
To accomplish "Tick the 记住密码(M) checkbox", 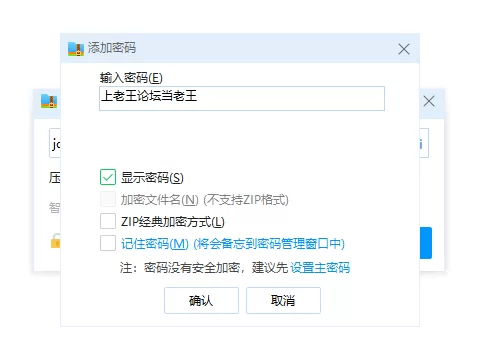I will tap(108, 243).
